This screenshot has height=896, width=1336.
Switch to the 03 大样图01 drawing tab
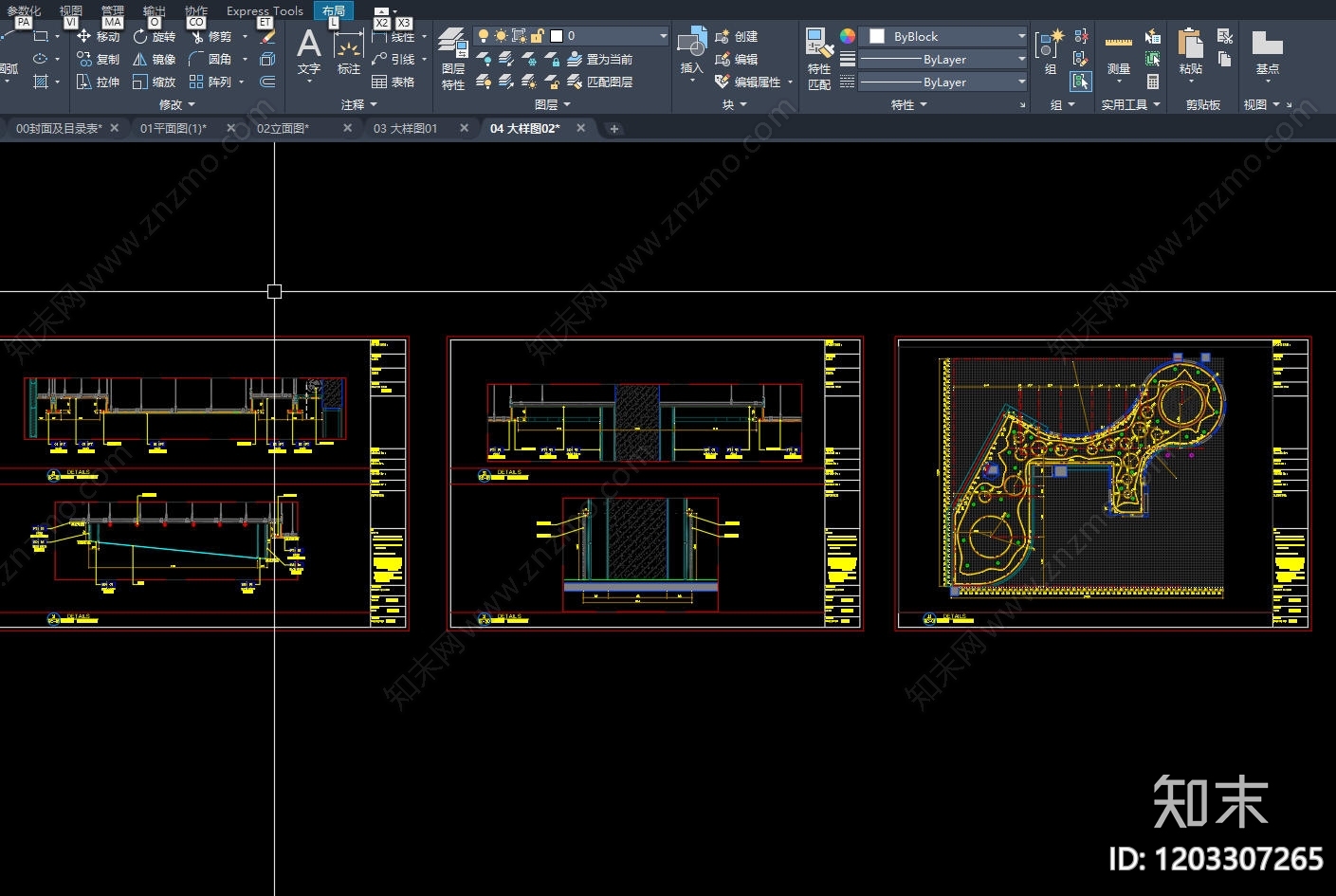(x=405, y=128)
